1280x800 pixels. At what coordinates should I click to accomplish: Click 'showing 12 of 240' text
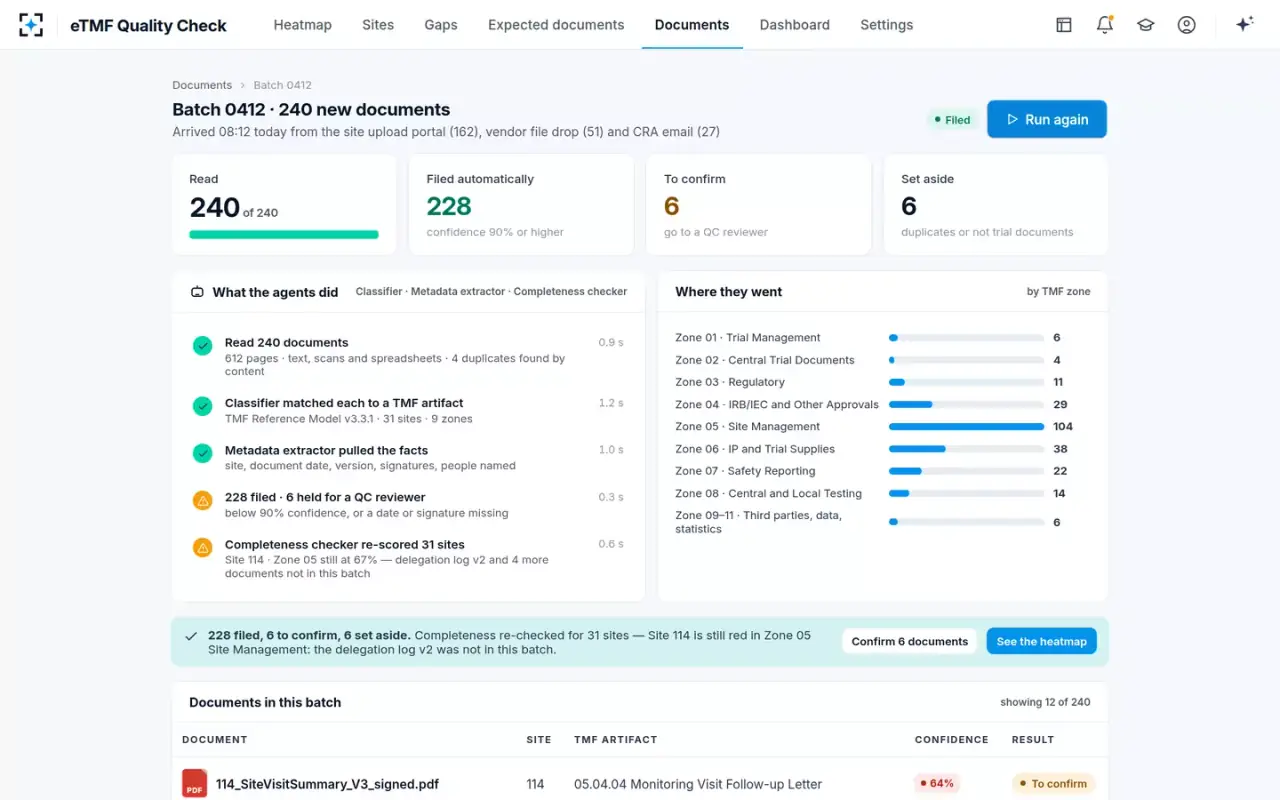click(x=1045, y=702)
